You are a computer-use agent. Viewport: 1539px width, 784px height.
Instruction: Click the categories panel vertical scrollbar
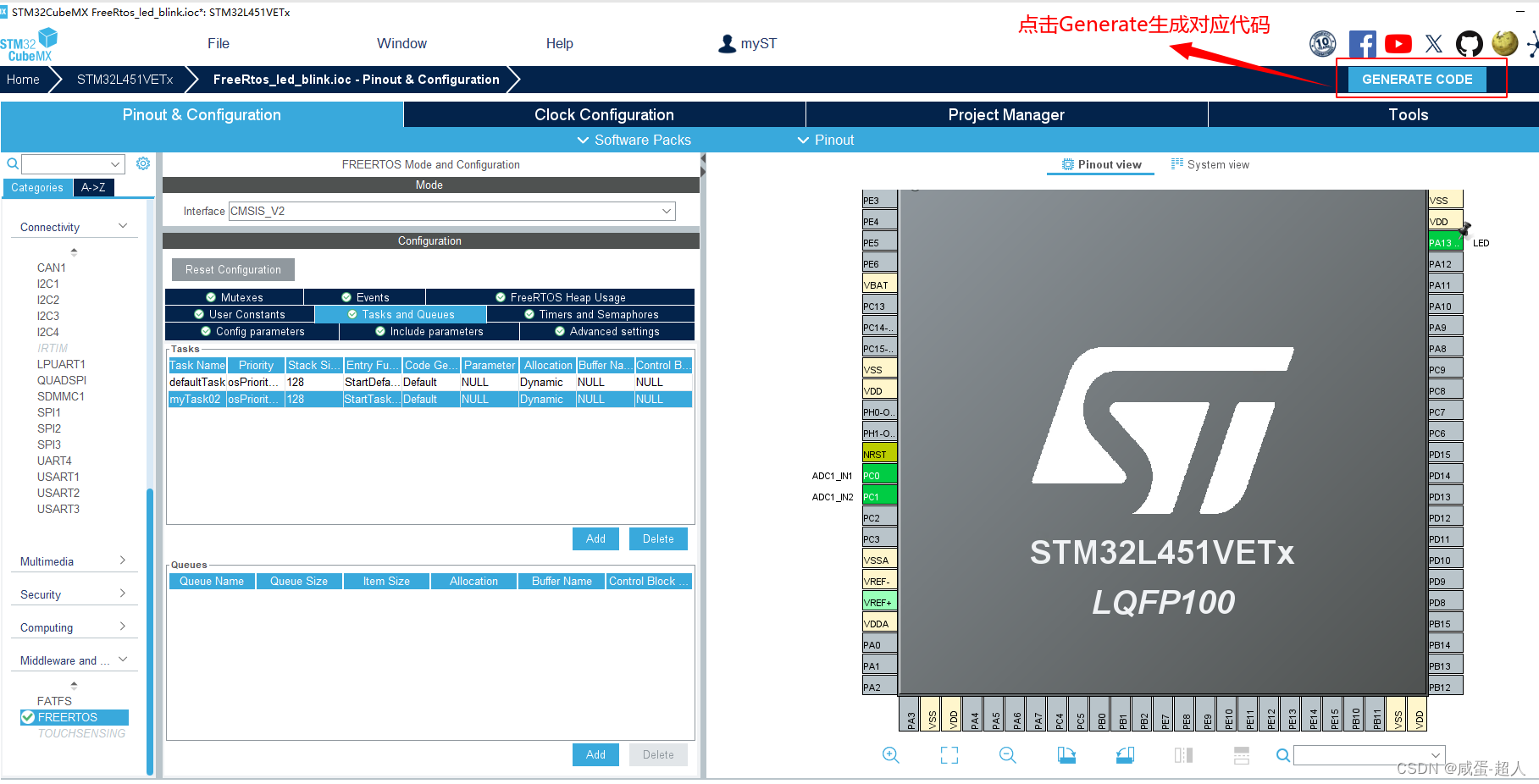click(150, 631)
